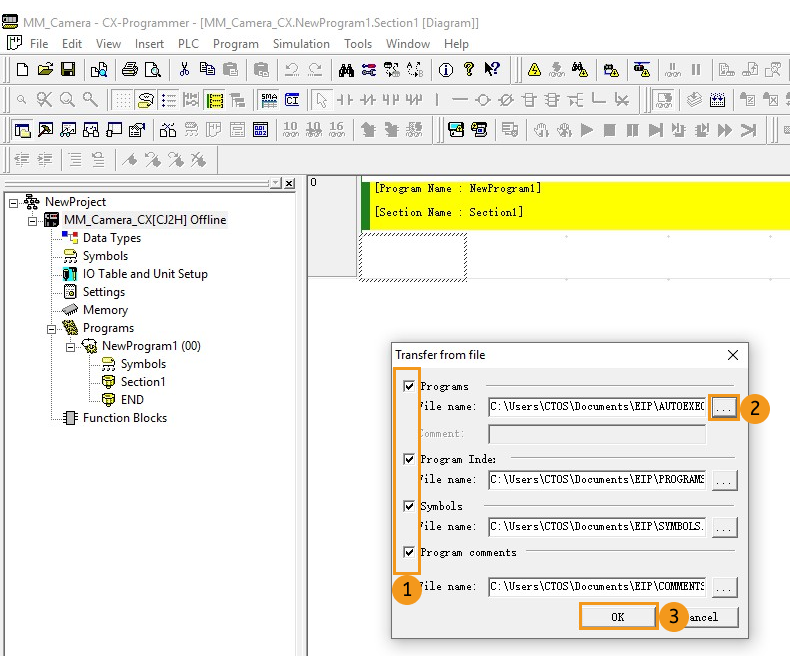The height and width of the screenshot is (656, 790).
Task: Click the About info icon
Action: (445, 69)
